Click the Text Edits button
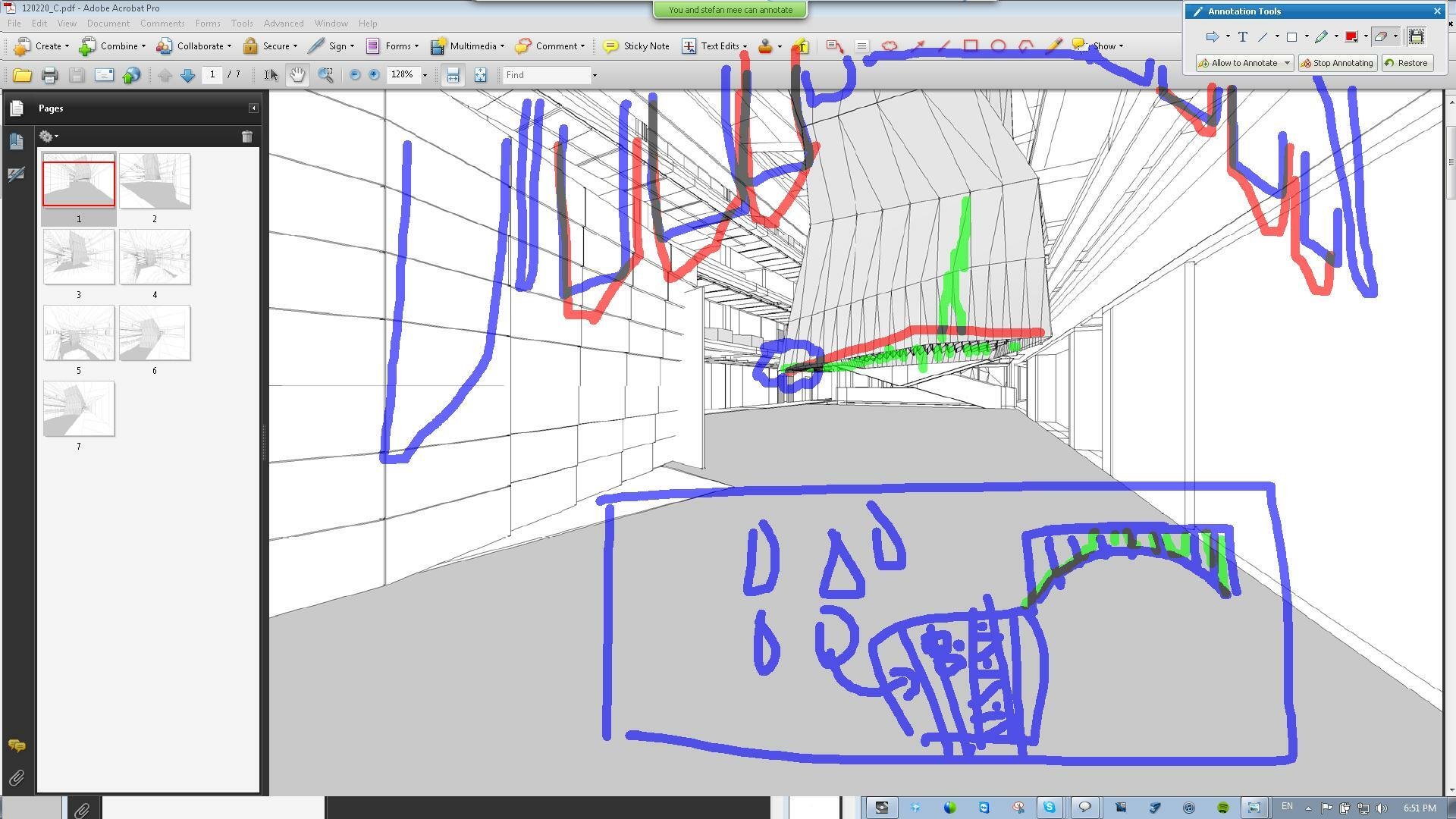The image size is (1456, 819). click(714, 46)
